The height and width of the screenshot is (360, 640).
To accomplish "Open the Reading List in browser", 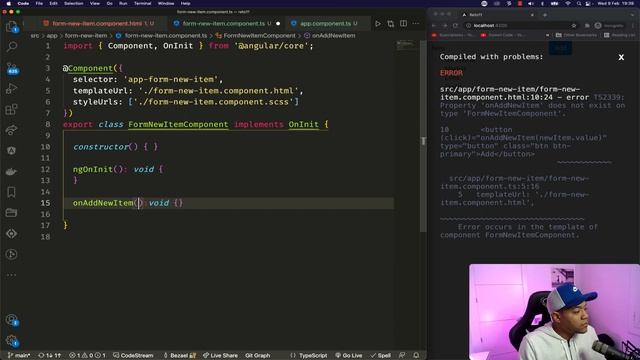I will point(620,36).
